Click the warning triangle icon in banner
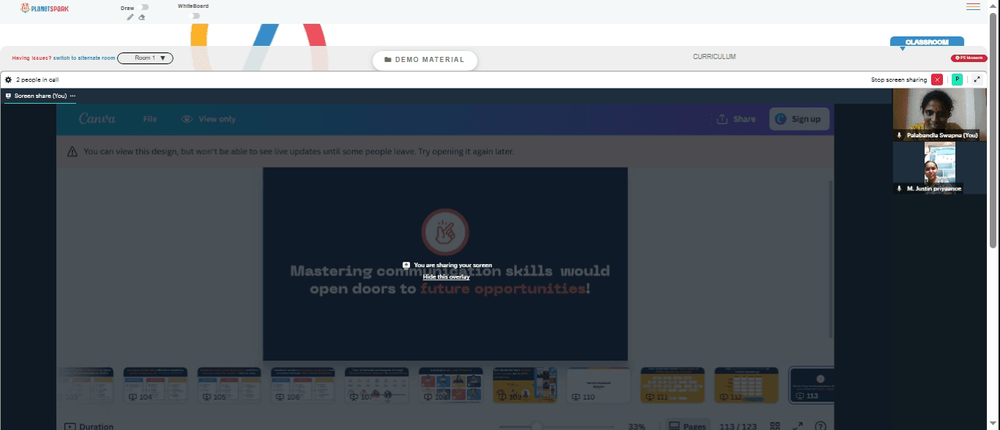The width and height of the screenshot is (1000, 430). click(72, 152)
